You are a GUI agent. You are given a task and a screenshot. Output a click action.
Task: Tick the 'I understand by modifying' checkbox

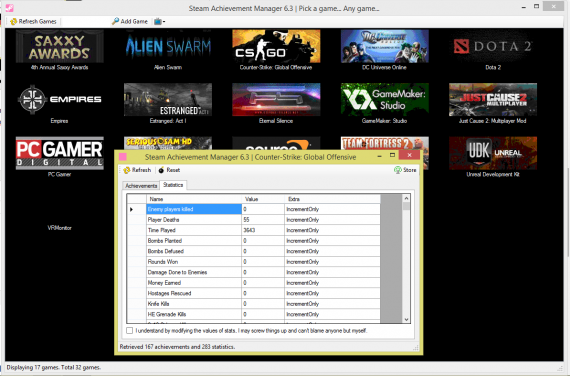click(x=129, y=331)
